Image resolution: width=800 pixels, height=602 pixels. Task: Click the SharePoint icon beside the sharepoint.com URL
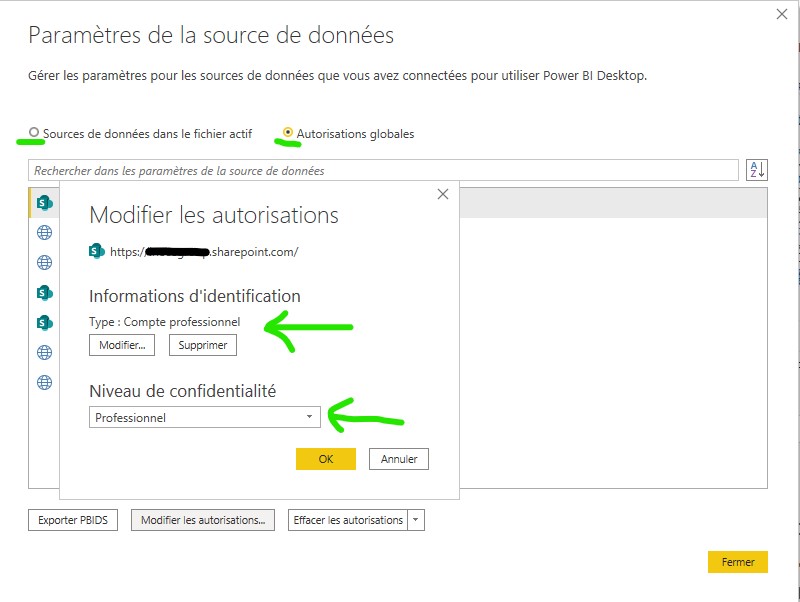(97, 251)
